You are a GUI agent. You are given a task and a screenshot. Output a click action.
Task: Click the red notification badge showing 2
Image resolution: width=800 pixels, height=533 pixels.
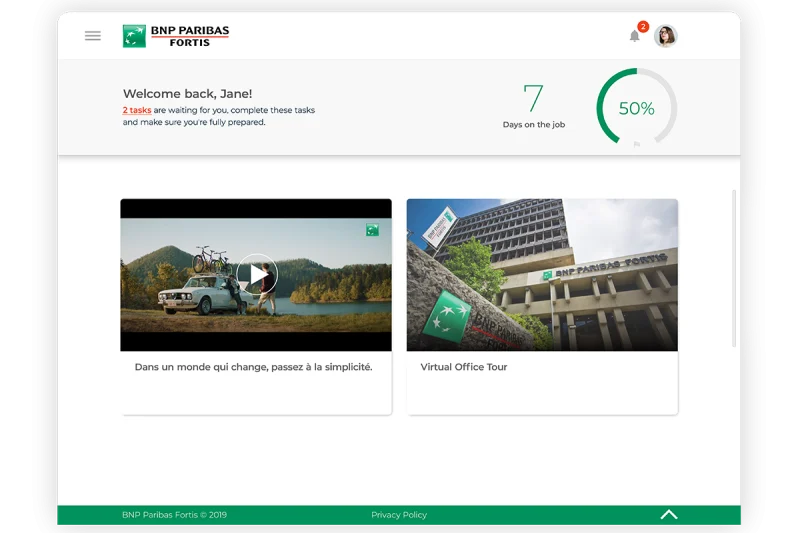(643, 27)
